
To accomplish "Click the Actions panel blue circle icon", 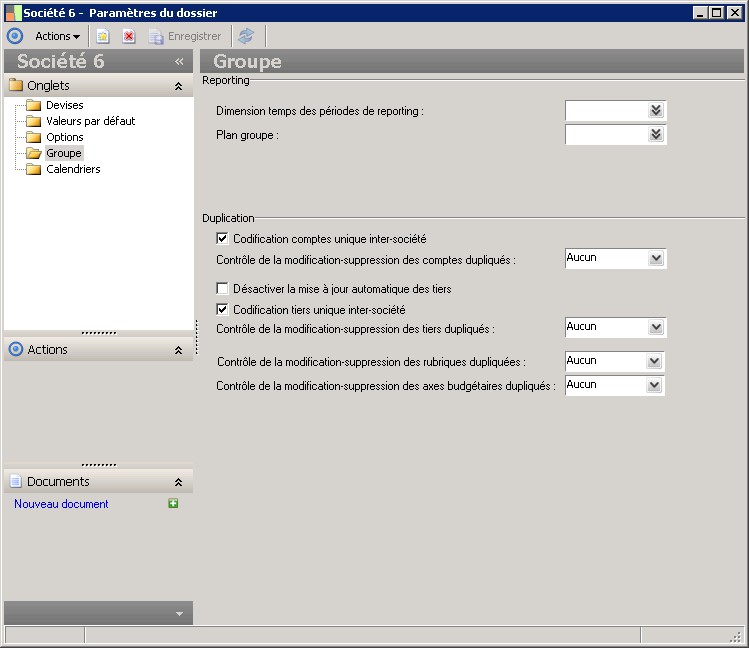I will point(16,349).
